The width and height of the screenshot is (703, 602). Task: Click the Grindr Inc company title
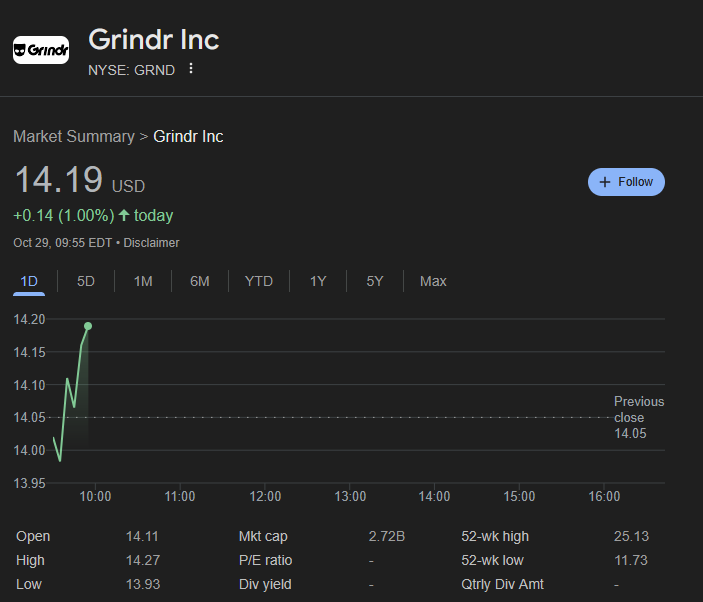[154, 39]
